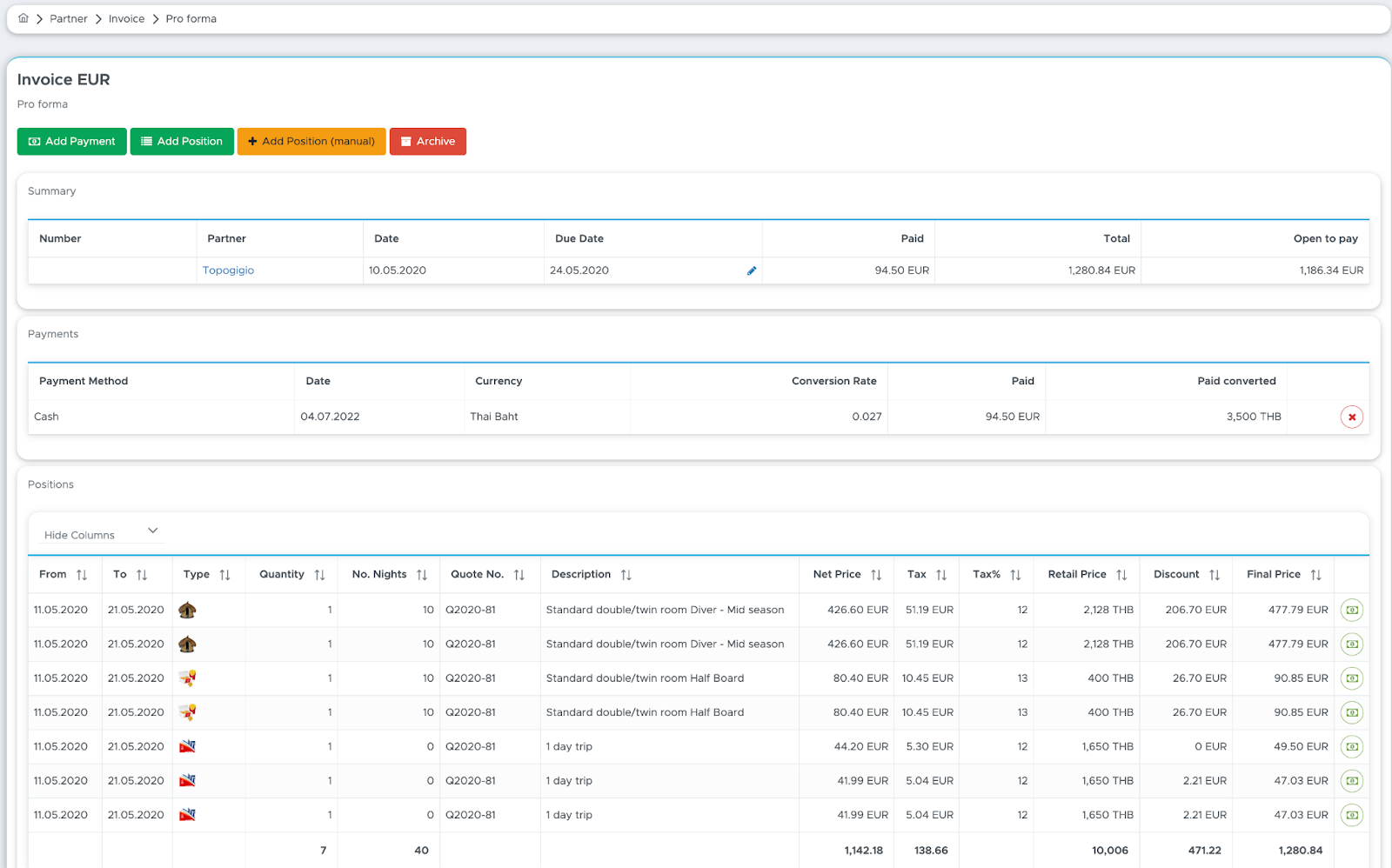Sort positions by To column
This screenshot has width=1392, height=868.
pyautogui.click(x=142, y=575)
